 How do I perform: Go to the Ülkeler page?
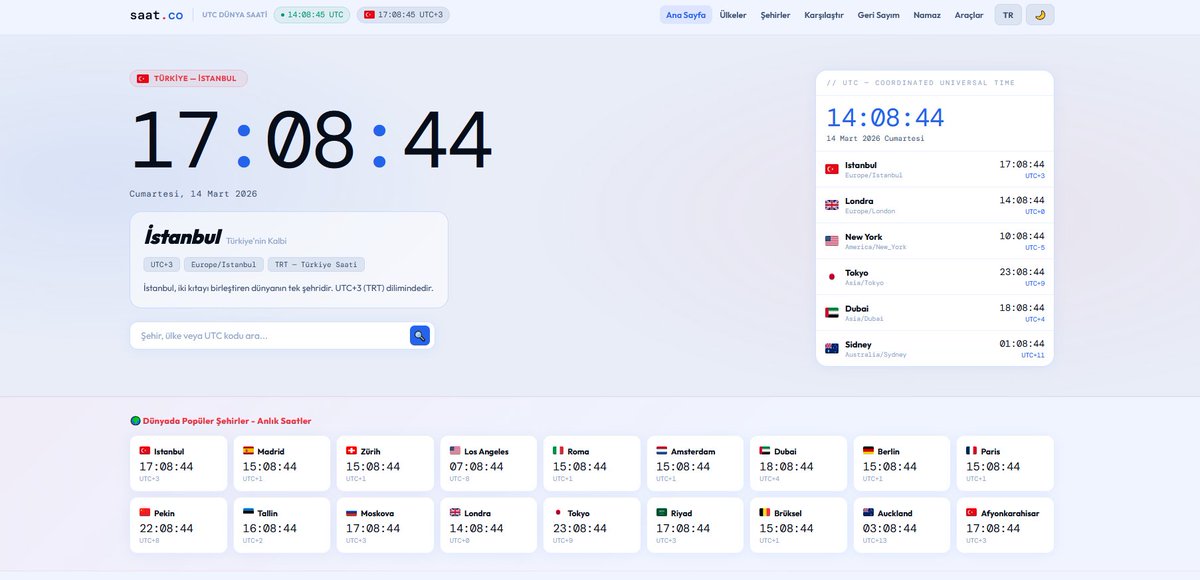pos(733,15)
